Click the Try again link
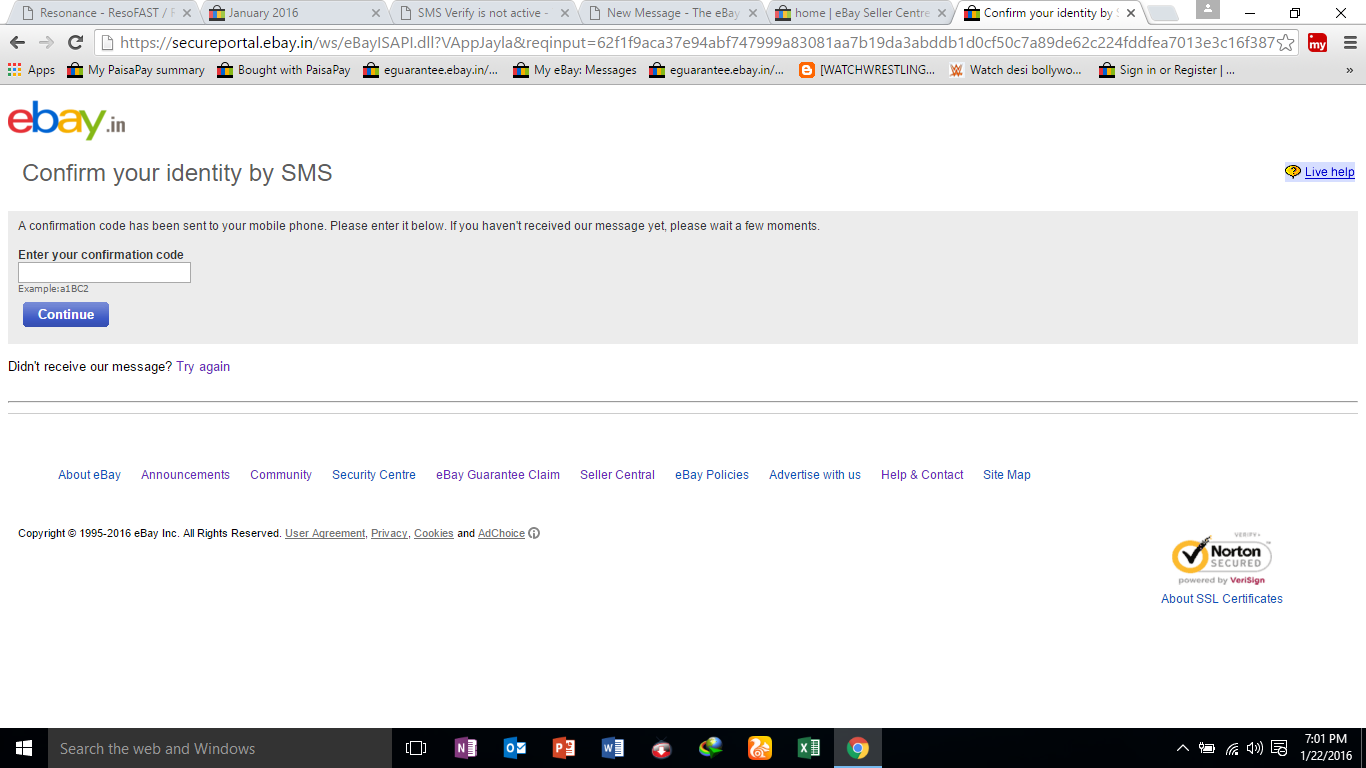The image size is (1366, 768). point(203,367)
